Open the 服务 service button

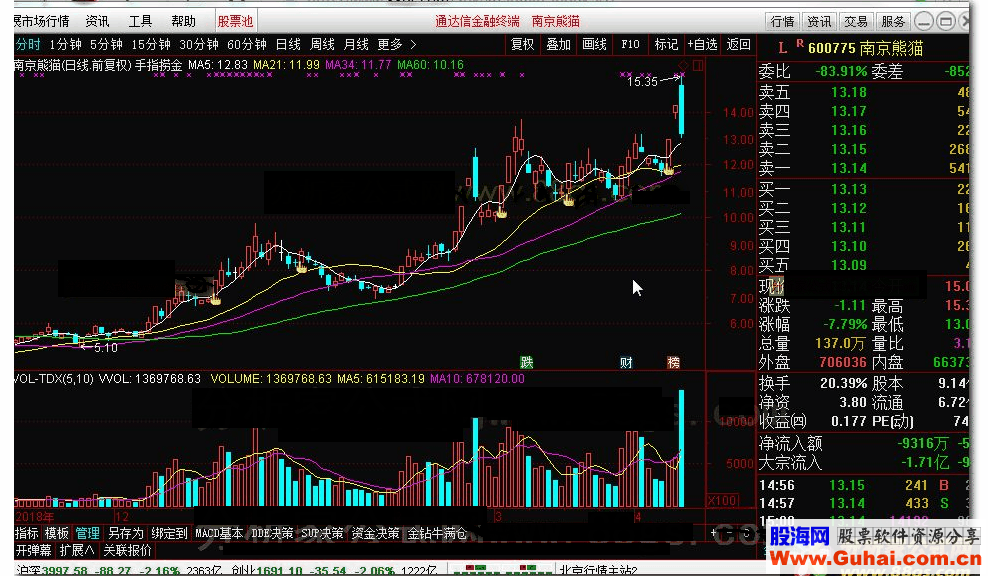click(x=893, y=21)
